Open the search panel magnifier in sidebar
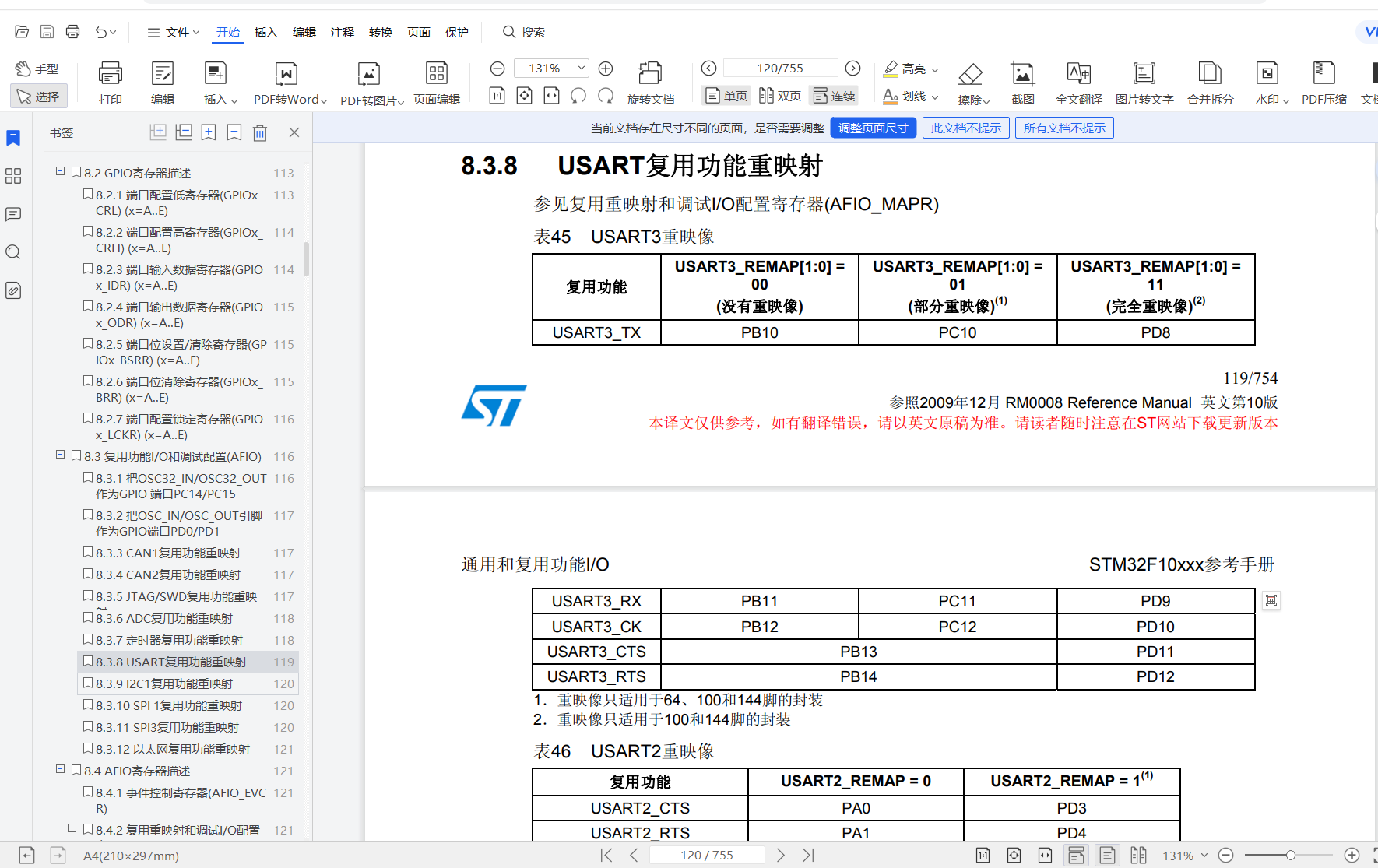This screenshot has width=1378, height=868. (x=13, y=252)
